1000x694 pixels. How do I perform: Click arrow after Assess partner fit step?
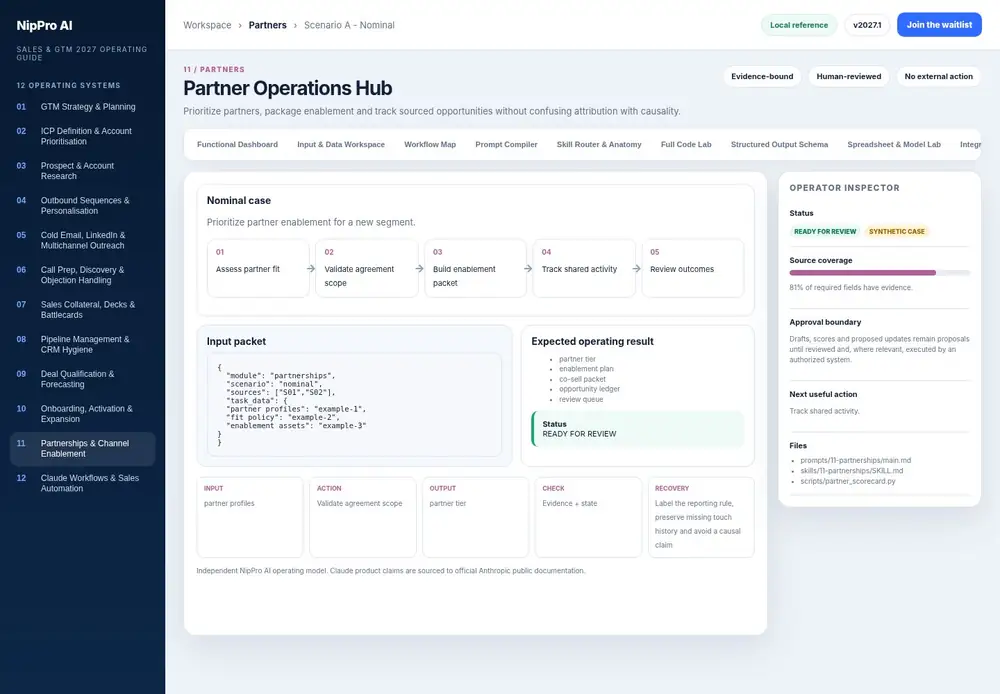coord(311,269)
